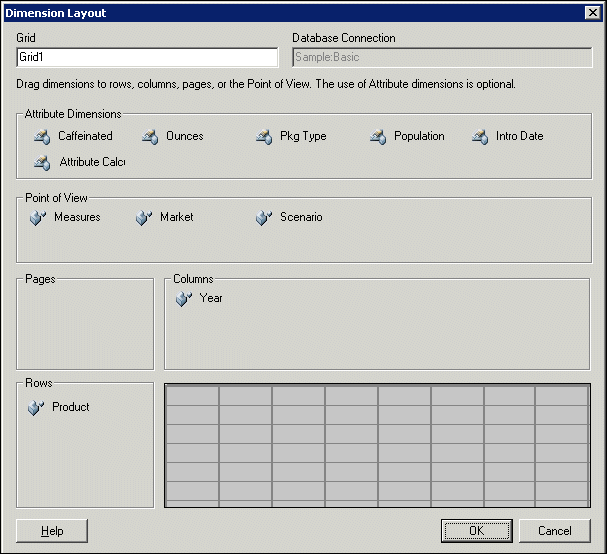Click the Intro Date attribute icon
This screenshot has width=607, height=554.
[480, 137]
